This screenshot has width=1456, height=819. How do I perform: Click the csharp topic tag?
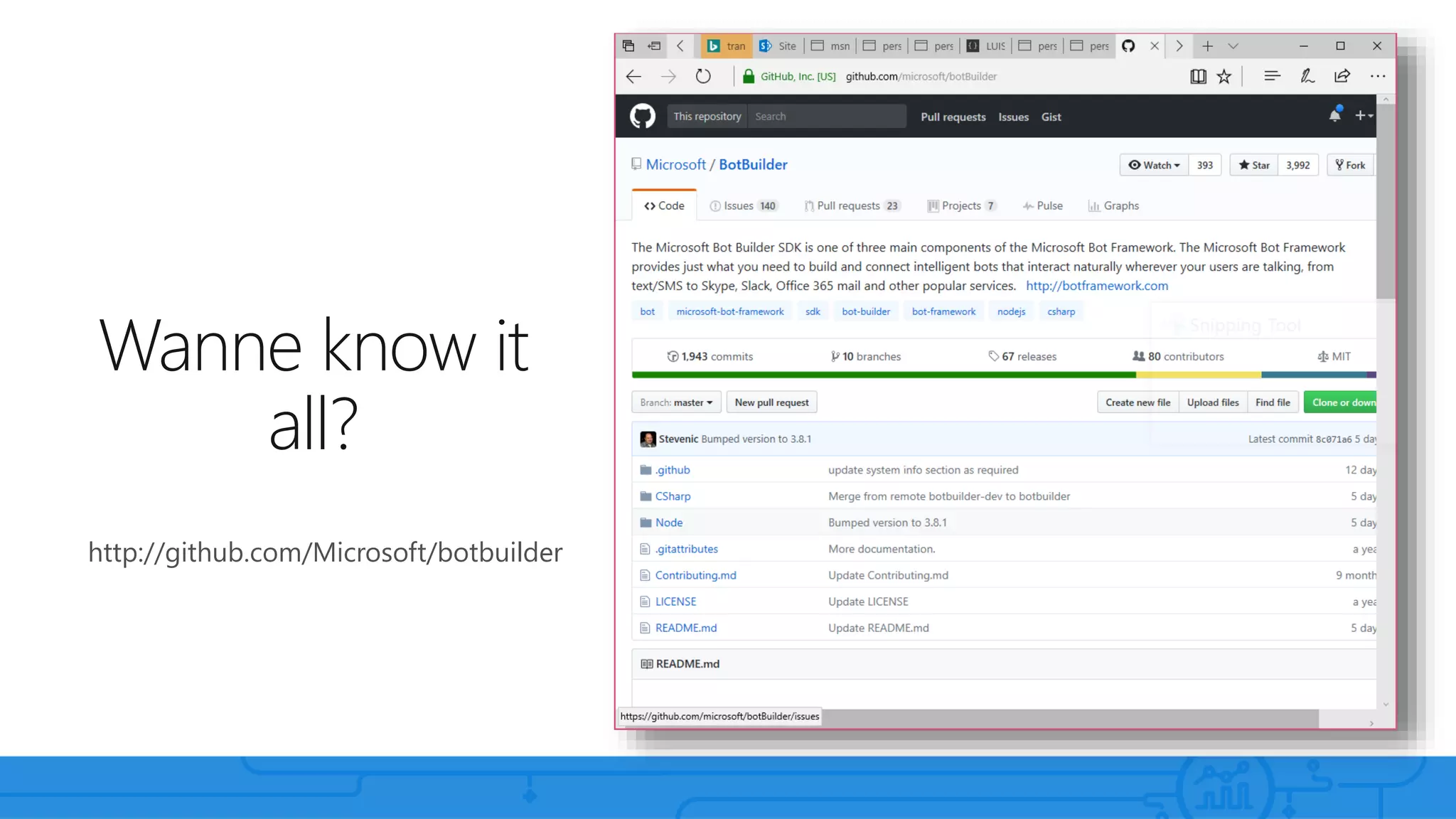click(x=1061, y=311)
